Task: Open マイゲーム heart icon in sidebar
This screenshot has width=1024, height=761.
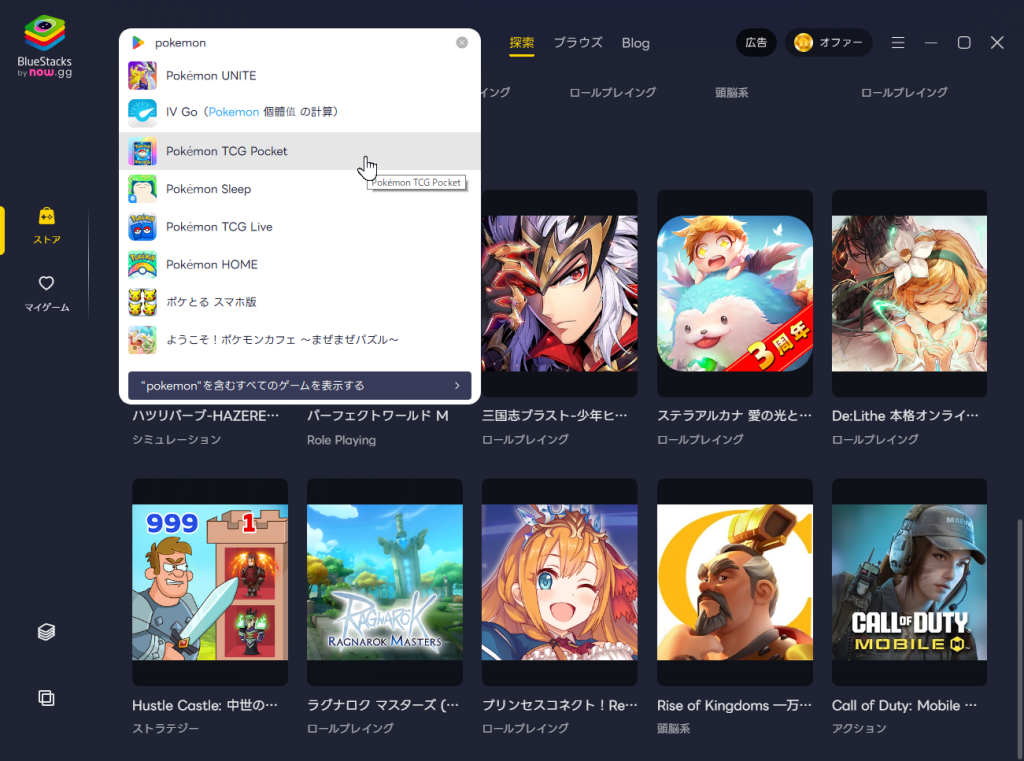Action: pos(46,293)
